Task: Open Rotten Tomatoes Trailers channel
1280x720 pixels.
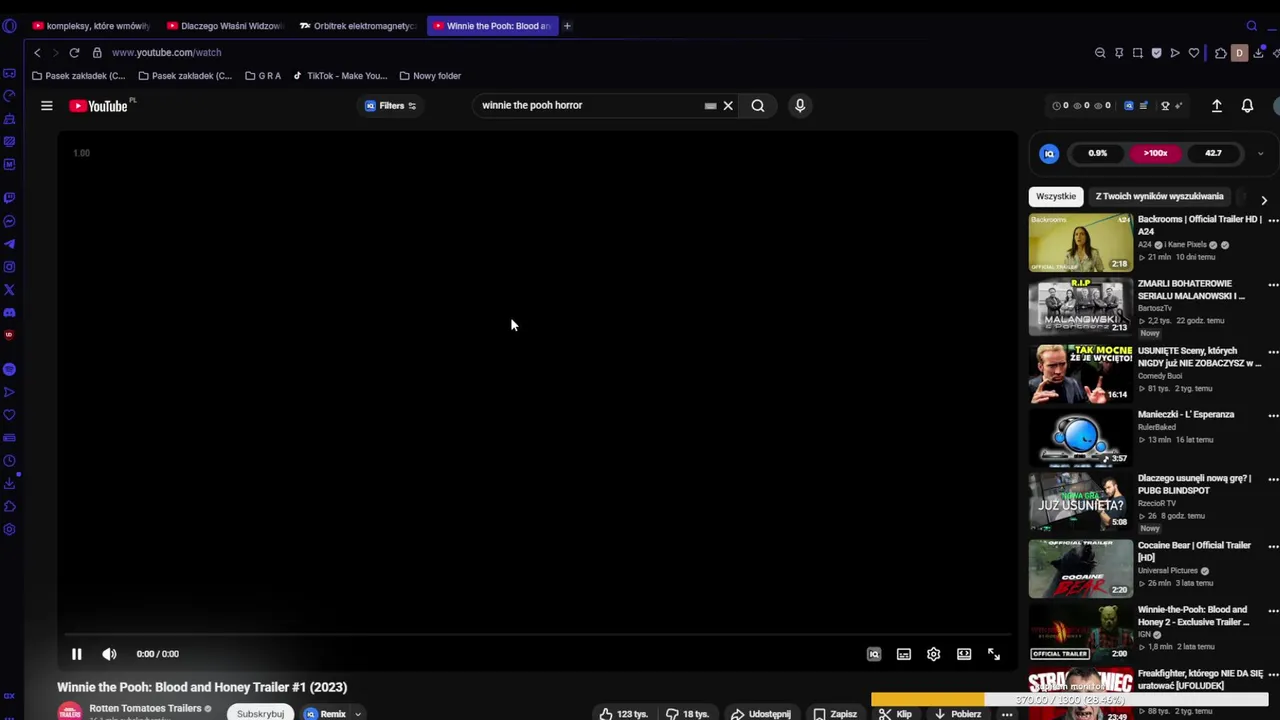Action: point(145,709)
